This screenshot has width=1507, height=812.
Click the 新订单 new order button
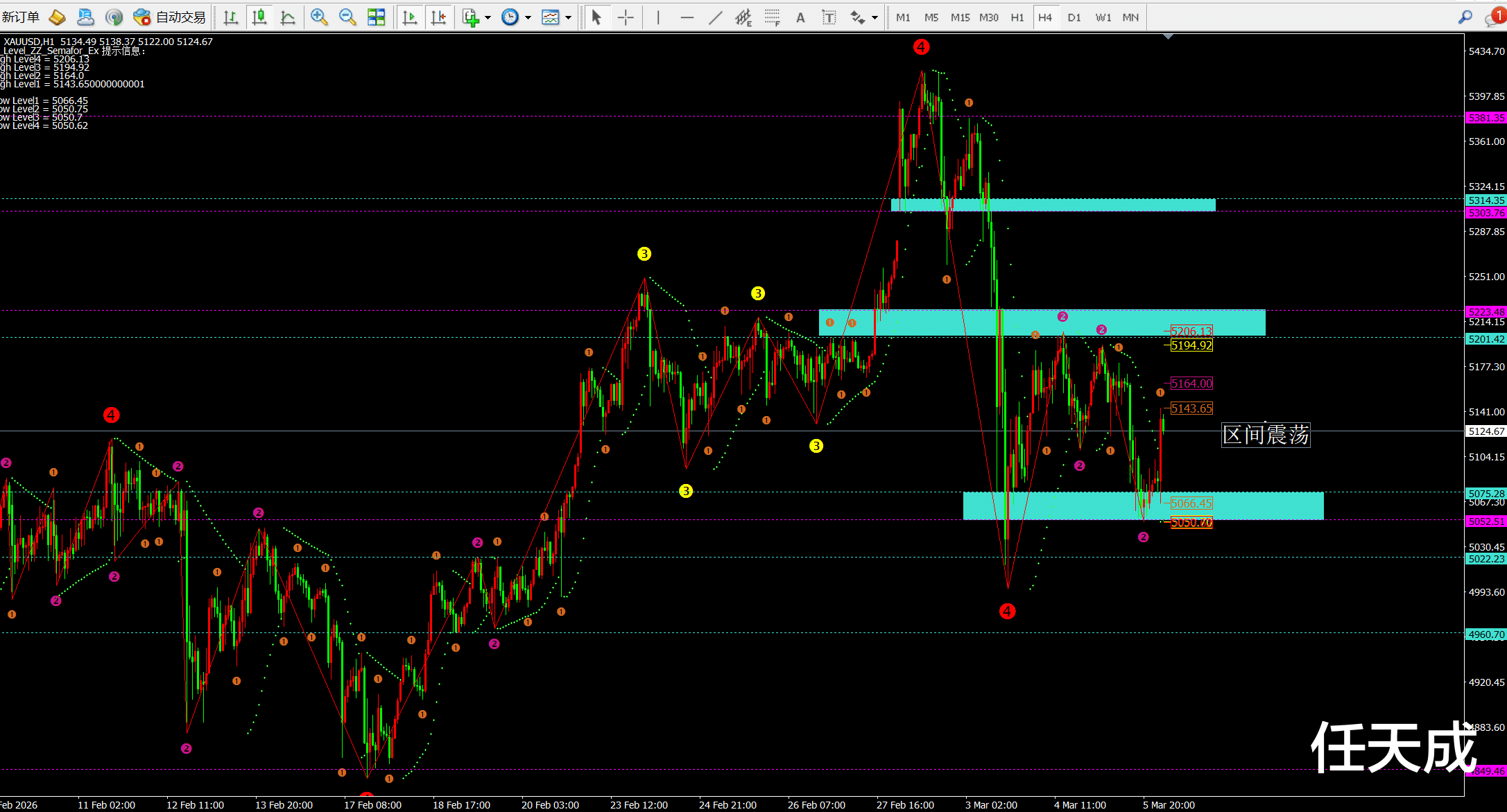click(x=20, y=17)
